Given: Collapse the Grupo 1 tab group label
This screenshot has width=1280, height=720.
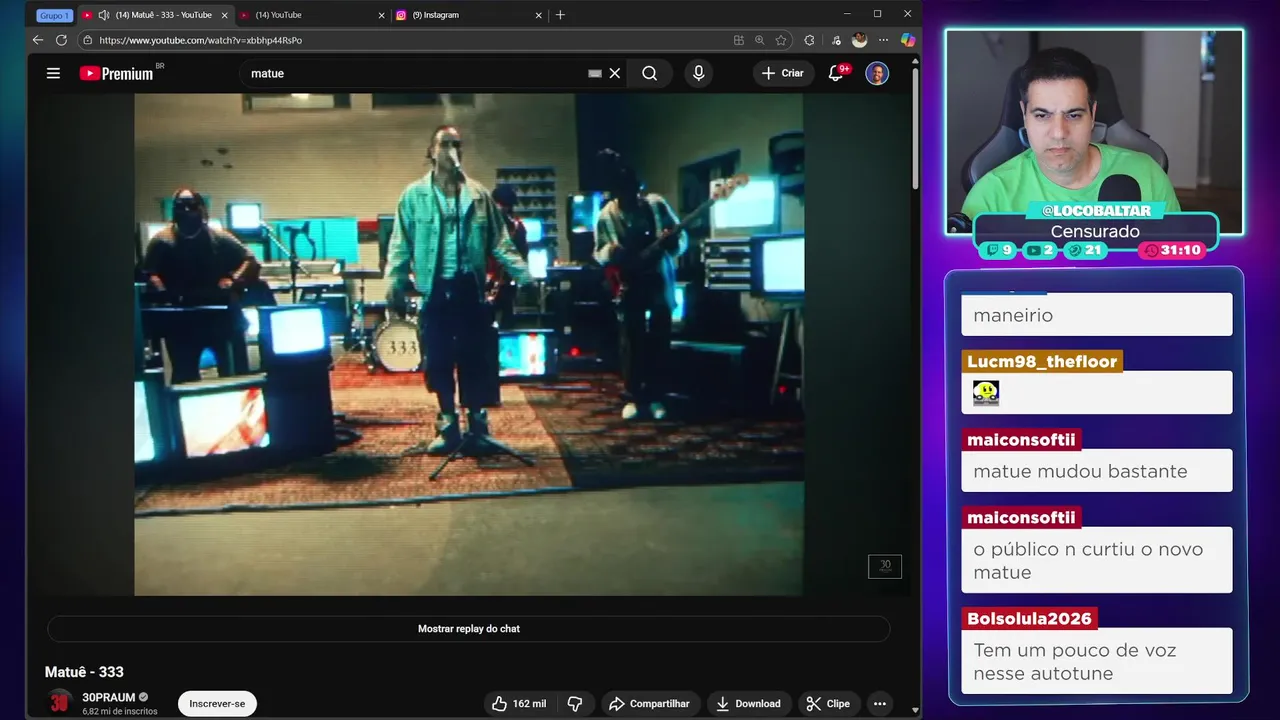Looking at the screenshot, I should click(x=54, y=15).
